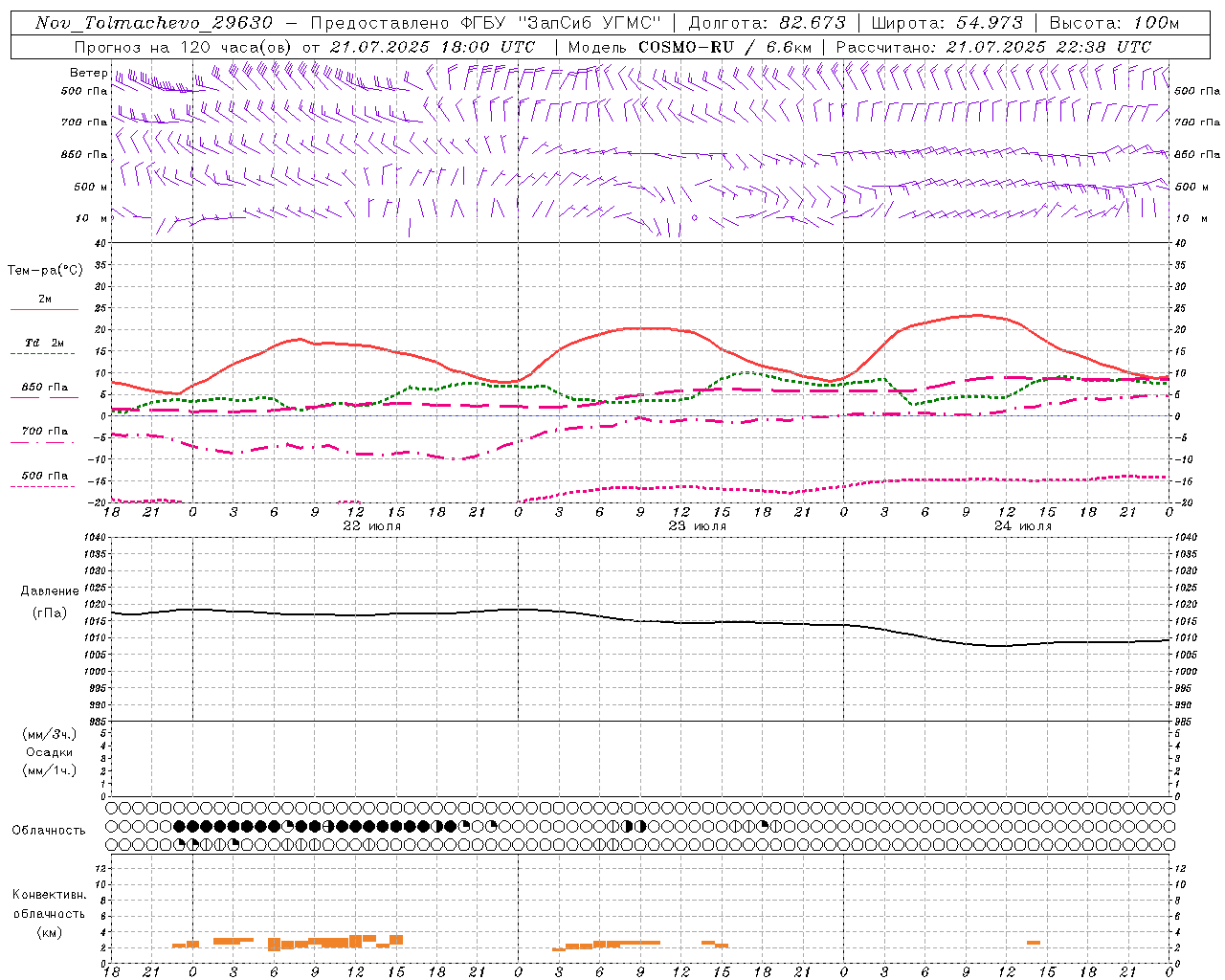1225x980 pixels.
Task: Click the calm-wind circle symbol in the 10 м row
Action: (x=695, y=218)
